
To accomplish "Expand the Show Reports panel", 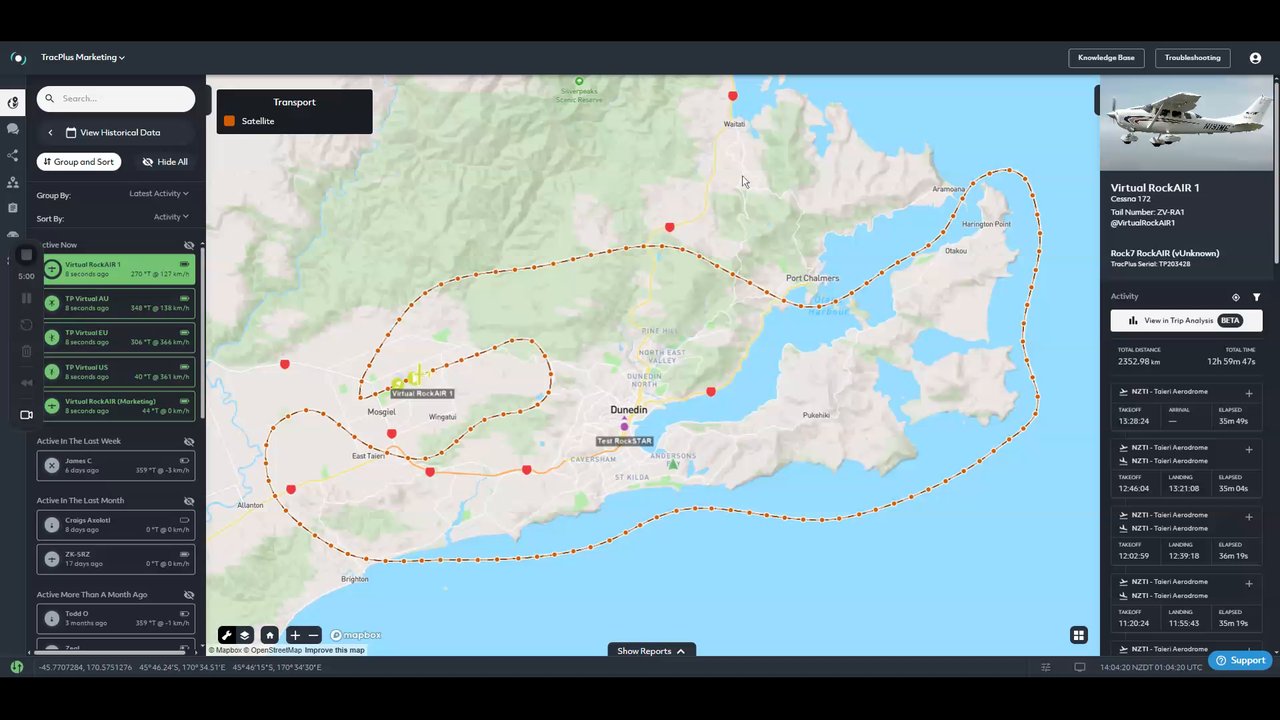I will (651, 651).
